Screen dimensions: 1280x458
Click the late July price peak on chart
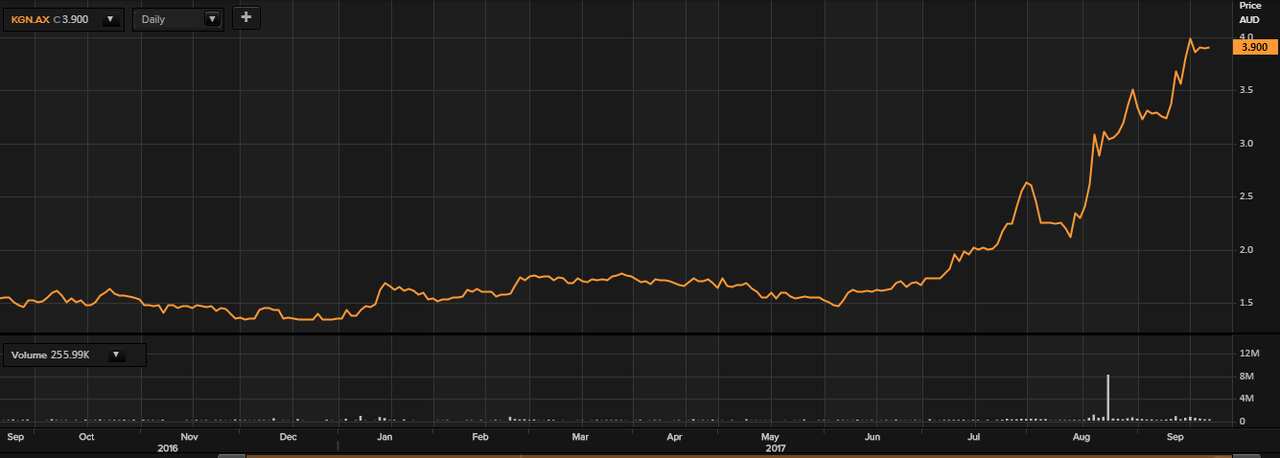pos(1027,183)
